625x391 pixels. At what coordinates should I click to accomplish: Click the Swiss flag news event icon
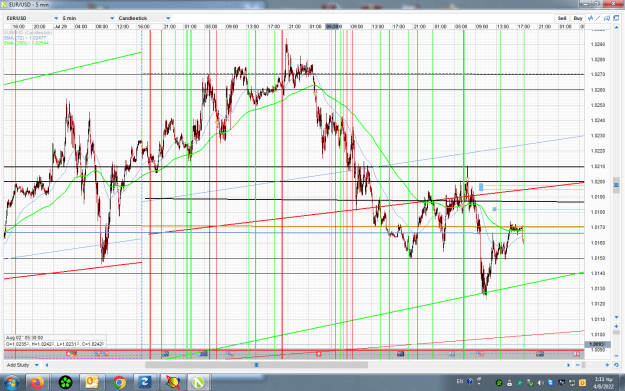[x=318, y=354]
